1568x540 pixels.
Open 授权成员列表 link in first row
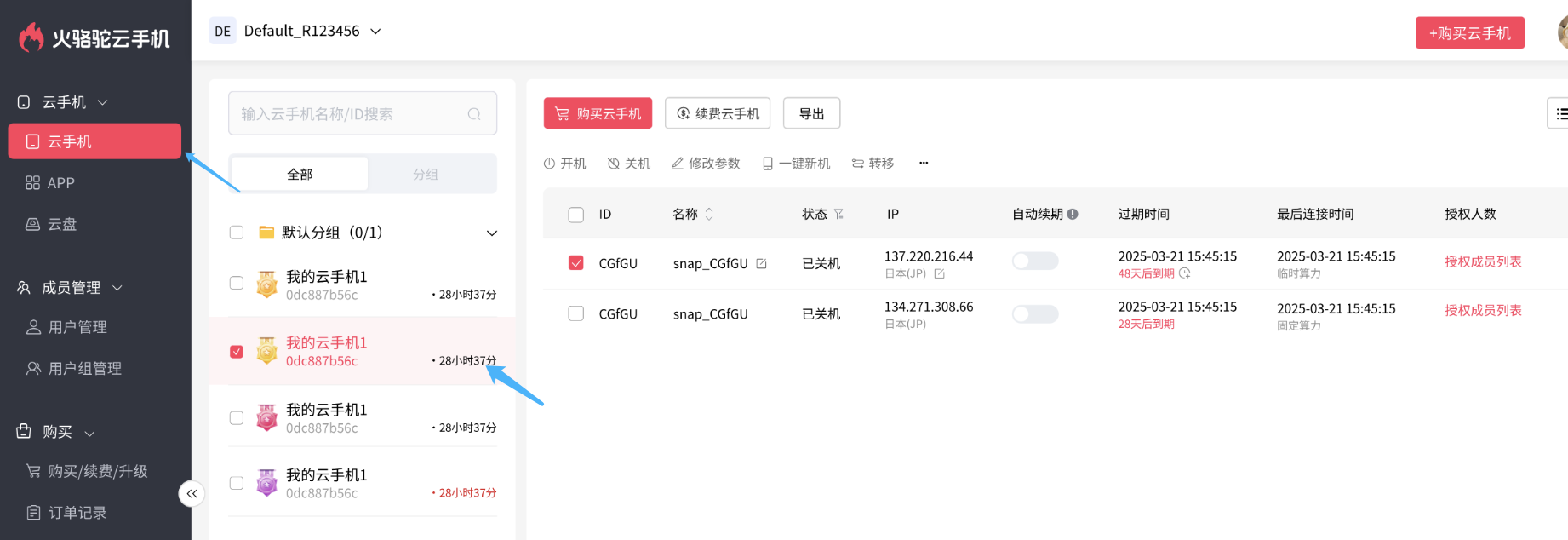pos(1482,261)
